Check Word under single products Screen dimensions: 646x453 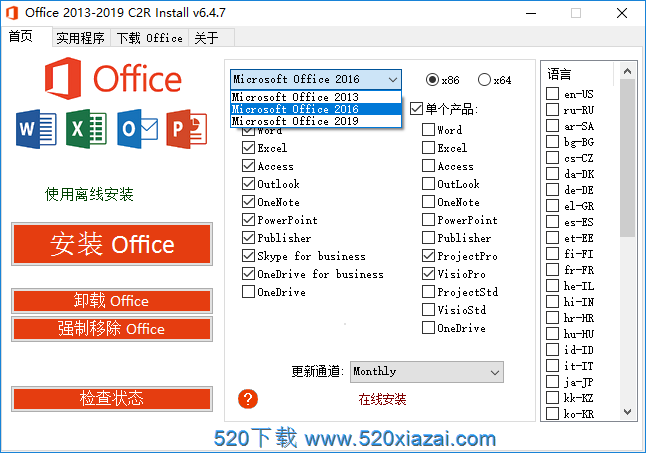click(x=428, y=129)
